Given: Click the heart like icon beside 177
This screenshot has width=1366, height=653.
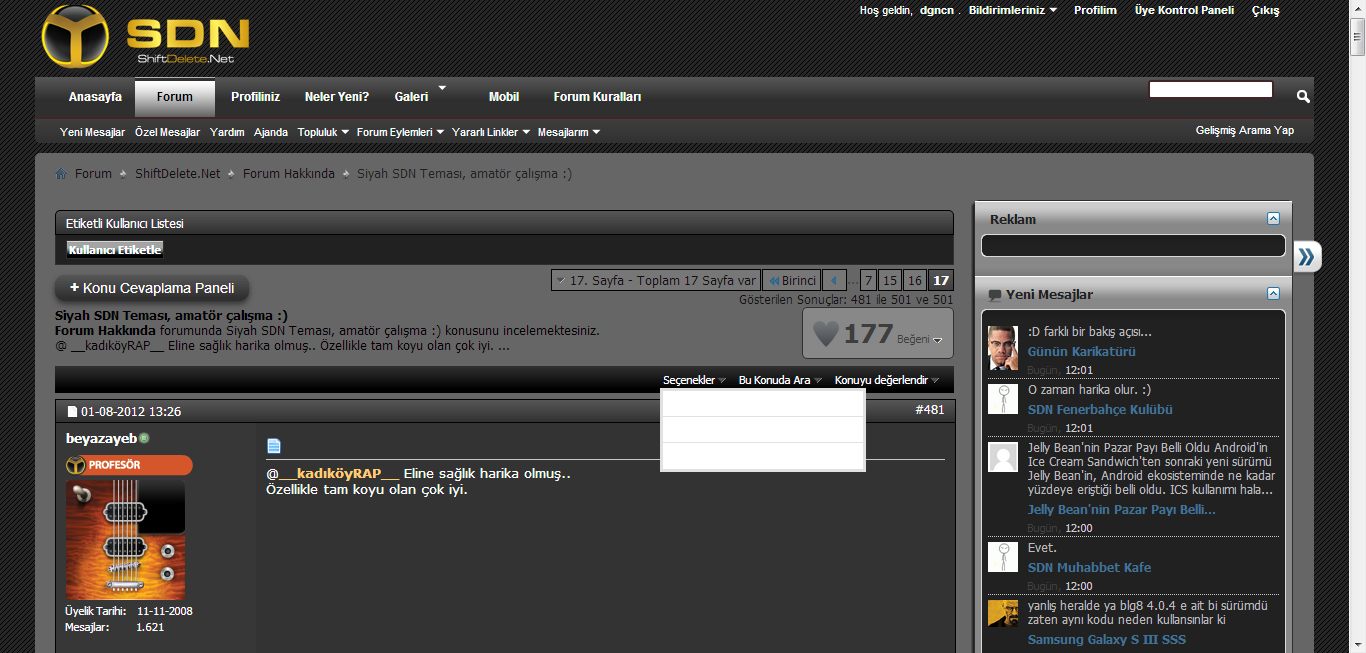Looking at the screenshot, I should coord(825,334).
